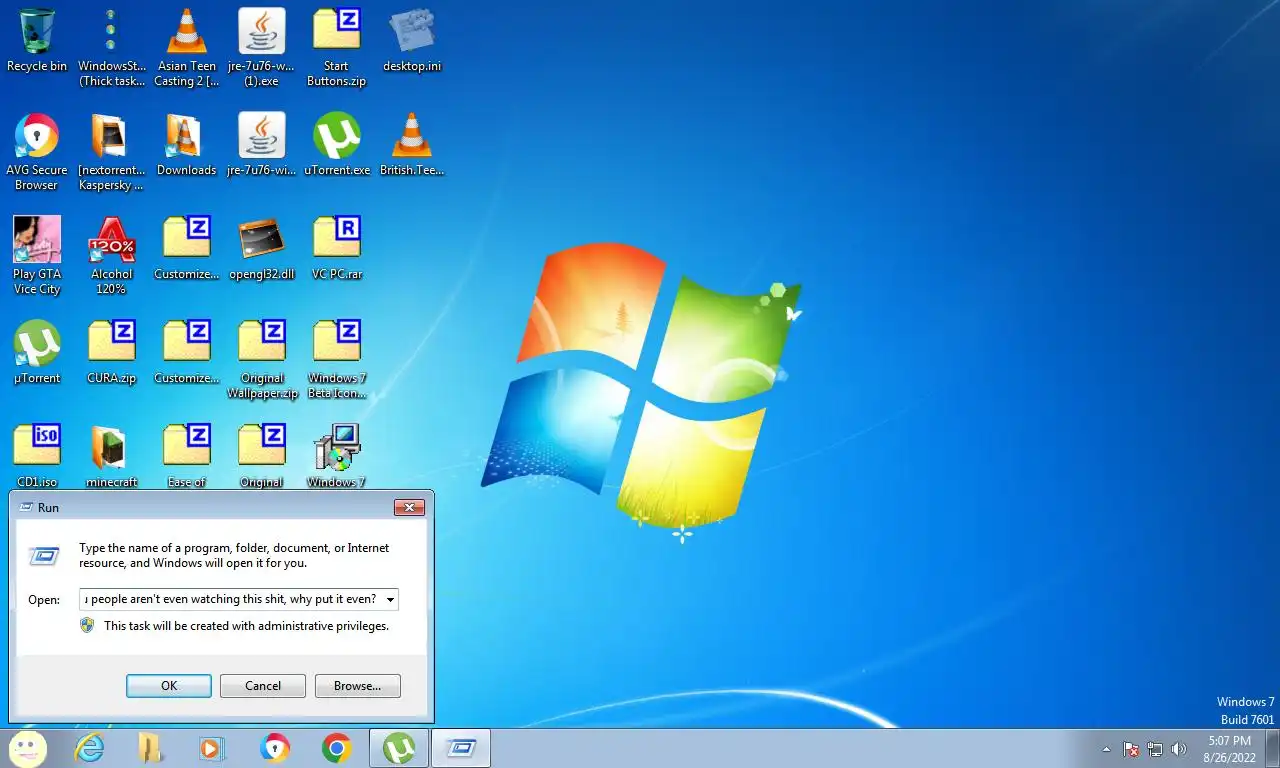Select the [nextorrent... Kaspersky folder icon
The height and width of the screenshot is (768, 1280).
point(112,151)
